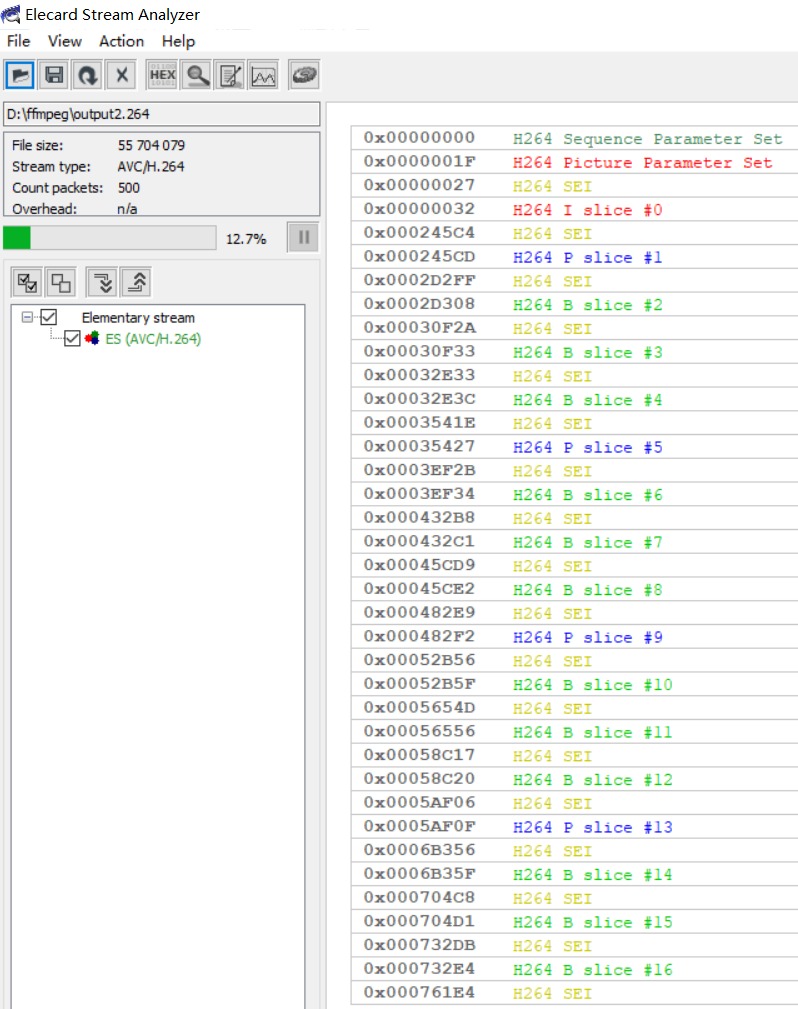Screen dimensions: 798x1009
Task: Select the SEI row at 0x000245C4
Action: coord(574,234)
